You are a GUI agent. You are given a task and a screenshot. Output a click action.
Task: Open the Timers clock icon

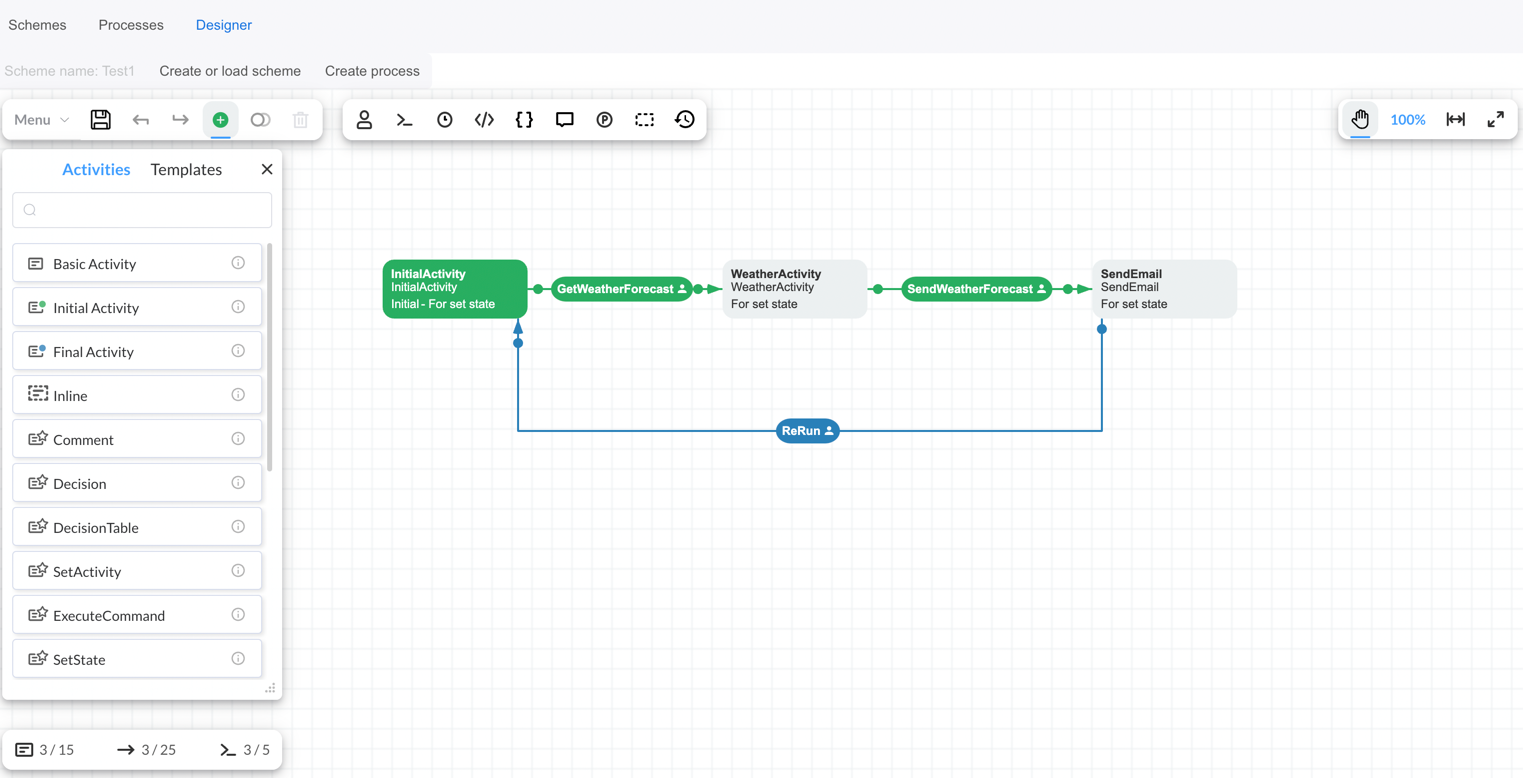444,120
